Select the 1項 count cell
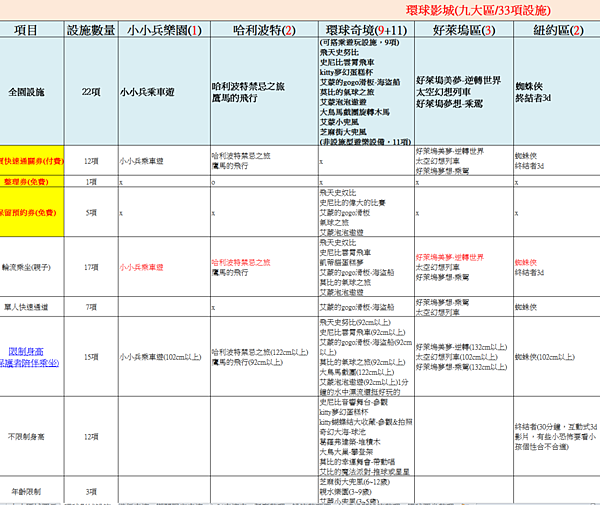600x505 pixels. tap(91, 181)
